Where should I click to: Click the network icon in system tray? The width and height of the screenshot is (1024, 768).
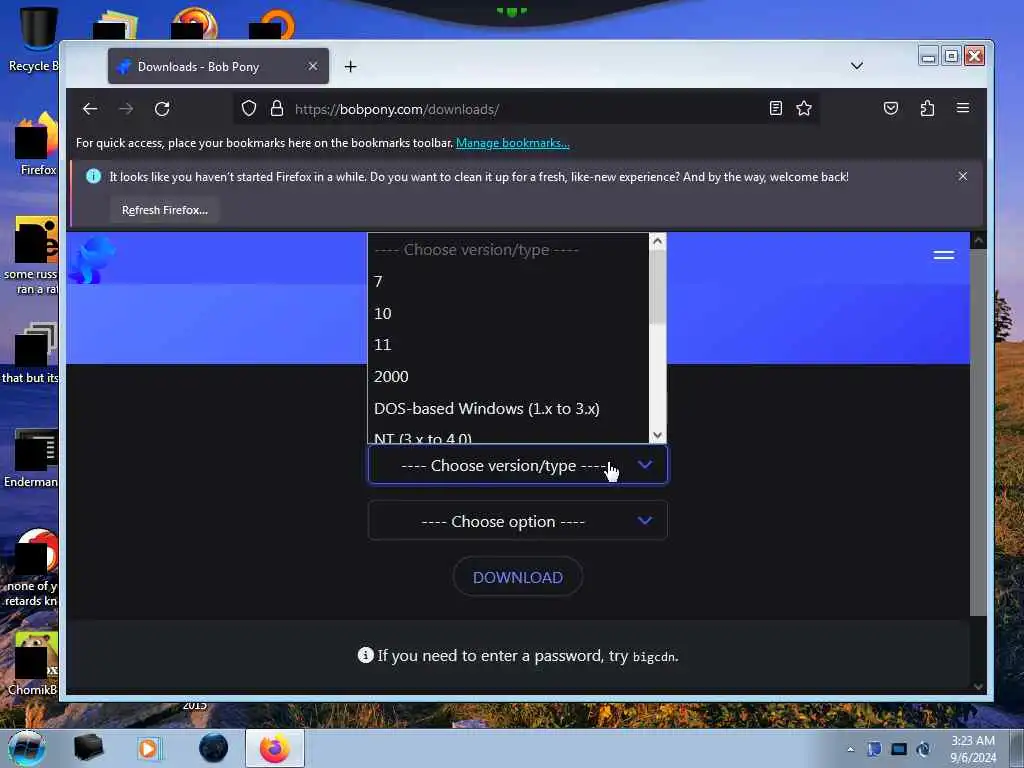(x=899, y=749)
